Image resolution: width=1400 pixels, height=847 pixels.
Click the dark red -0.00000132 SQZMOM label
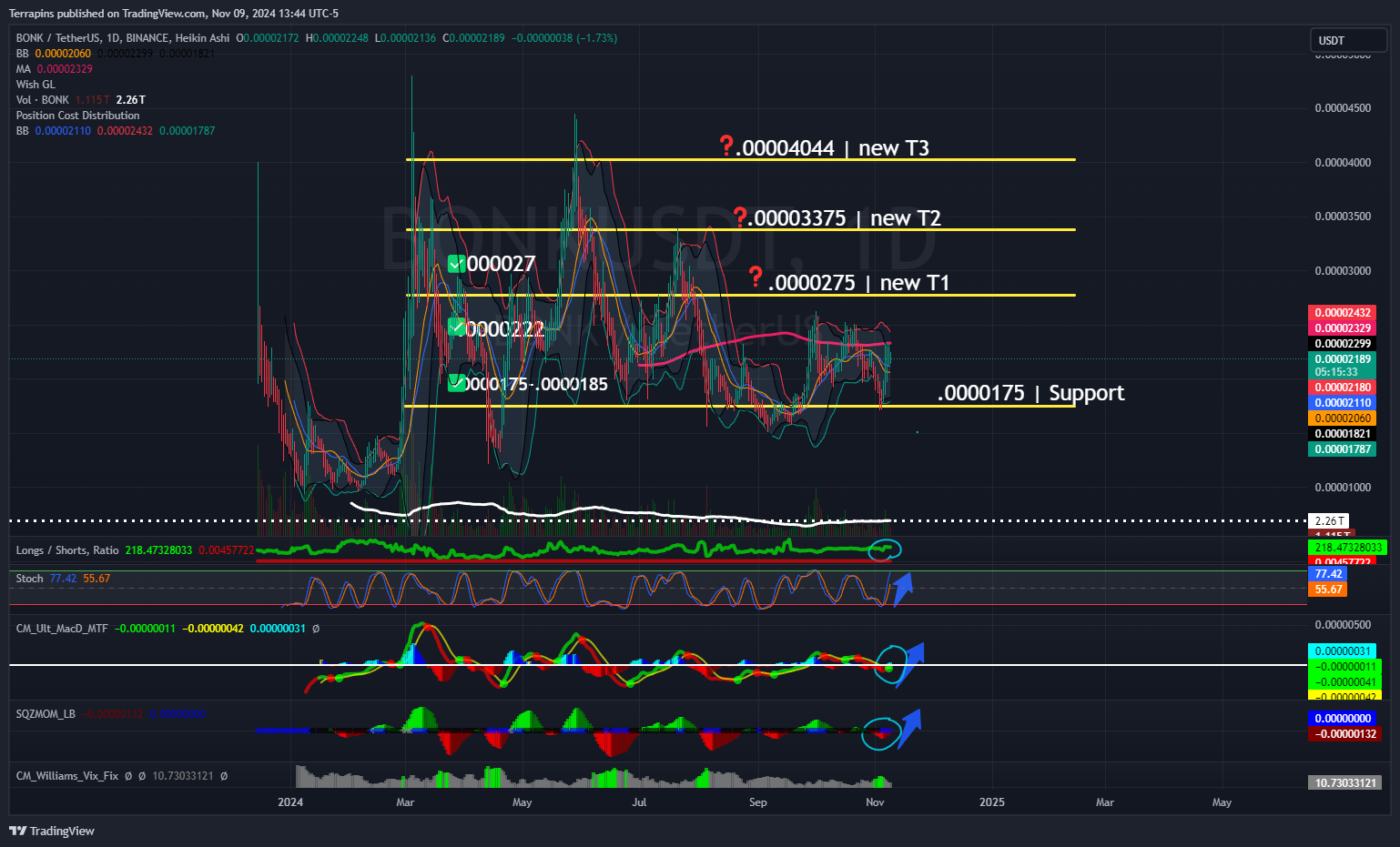1344,734
